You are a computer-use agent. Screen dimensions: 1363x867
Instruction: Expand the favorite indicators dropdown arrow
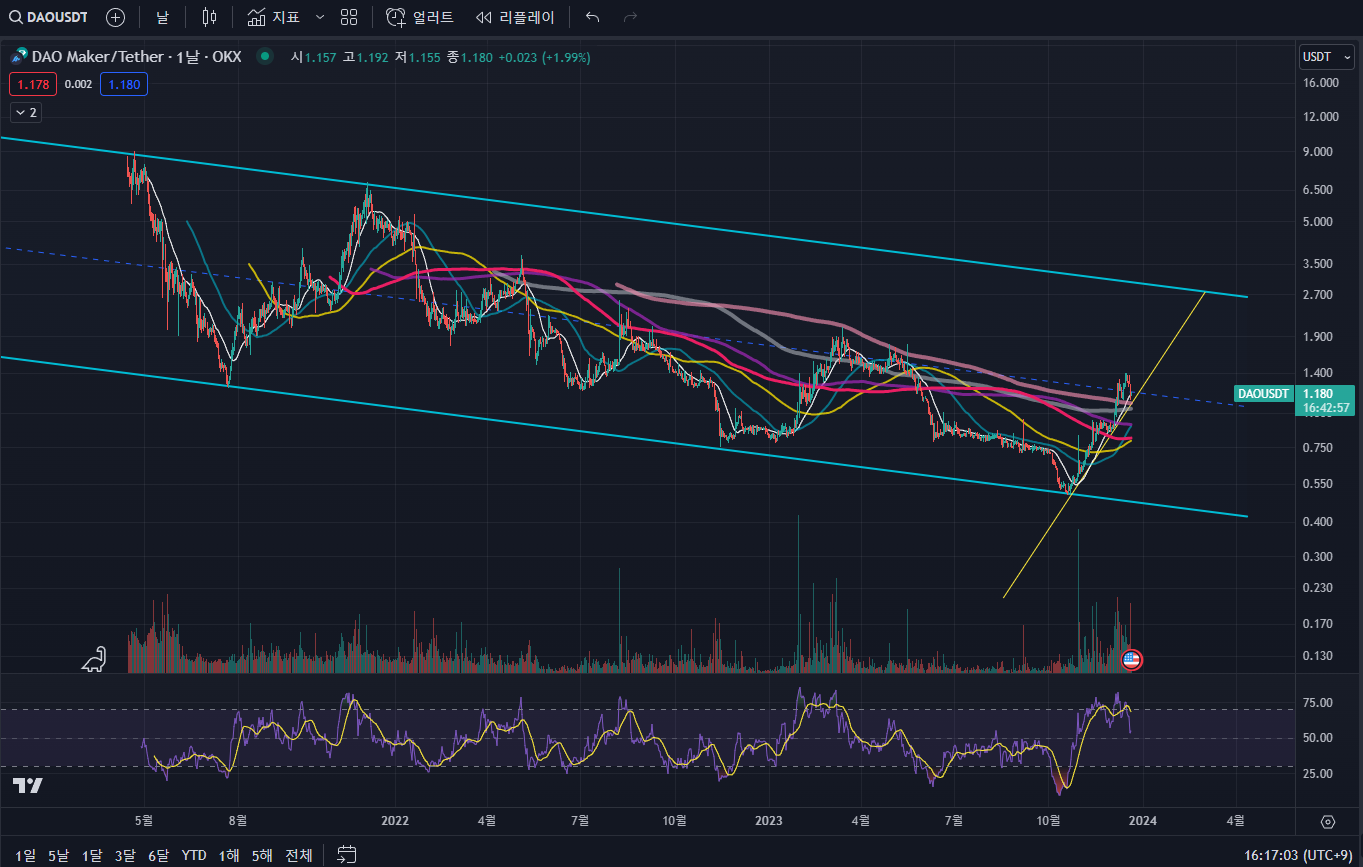click(320, 17)
